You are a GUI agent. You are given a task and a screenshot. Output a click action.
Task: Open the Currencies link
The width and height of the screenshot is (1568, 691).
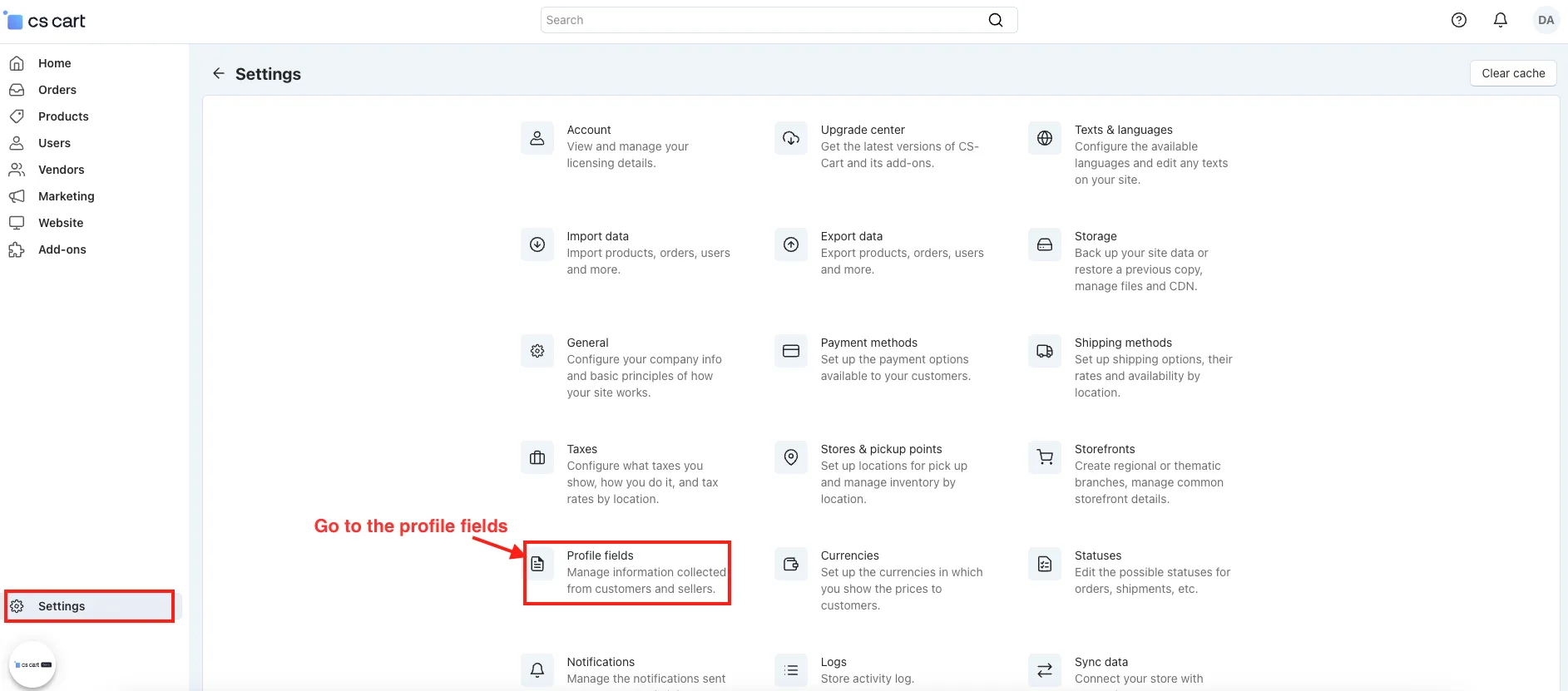click(850, 555)
